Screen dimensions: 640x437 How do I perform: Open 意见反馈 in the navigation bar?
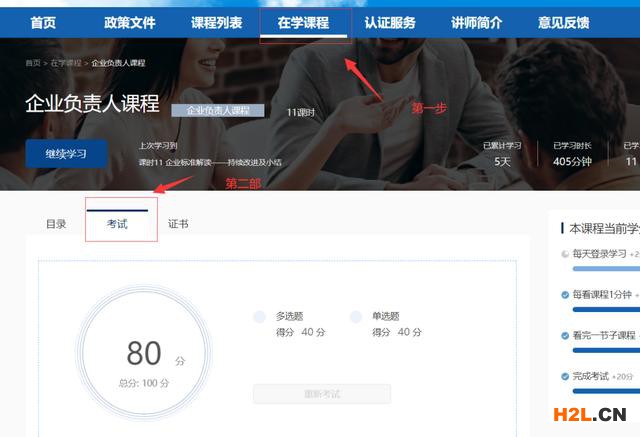tap(564, 22)
